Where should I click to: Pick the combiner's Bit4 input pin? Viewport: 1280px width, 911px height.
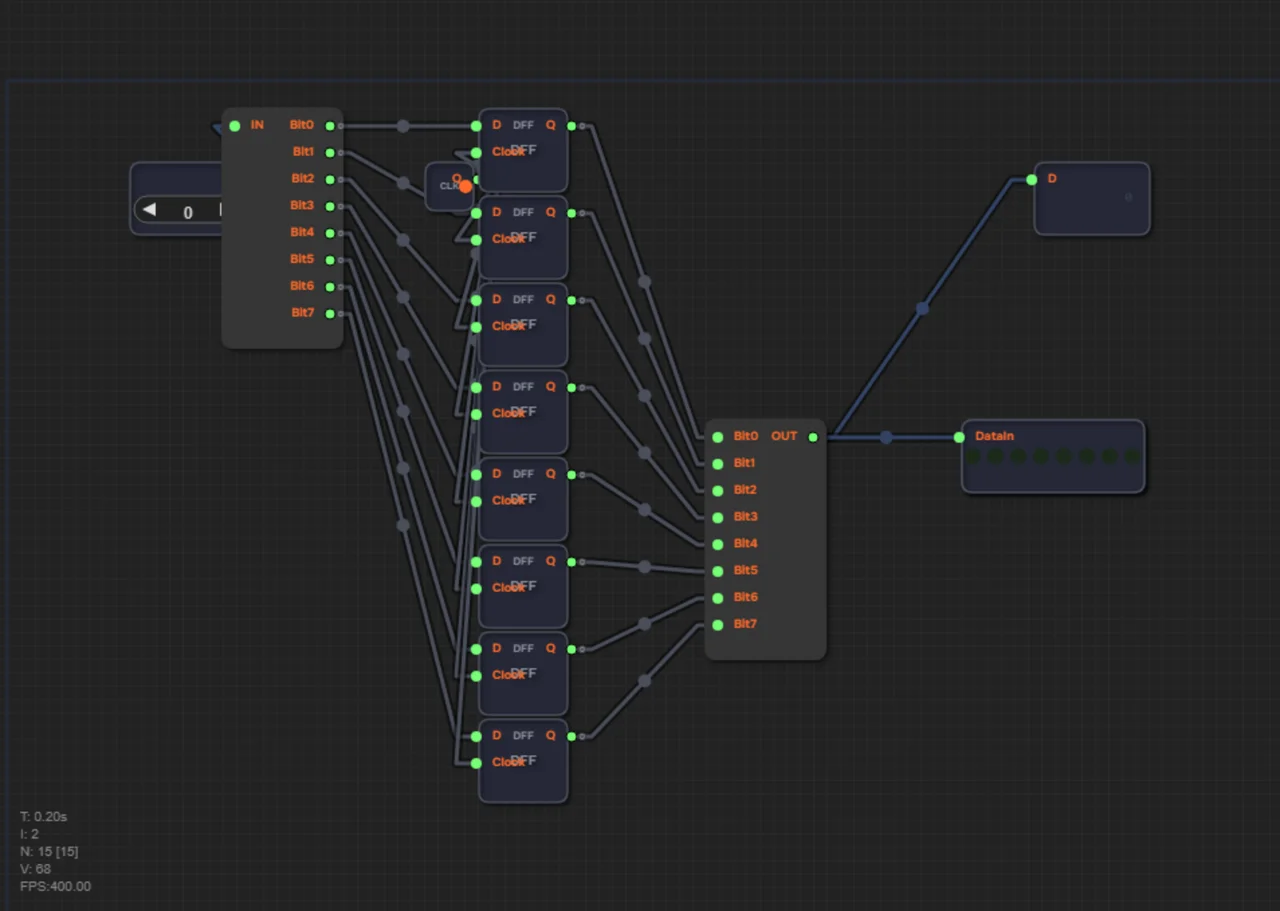coord(718,544)
